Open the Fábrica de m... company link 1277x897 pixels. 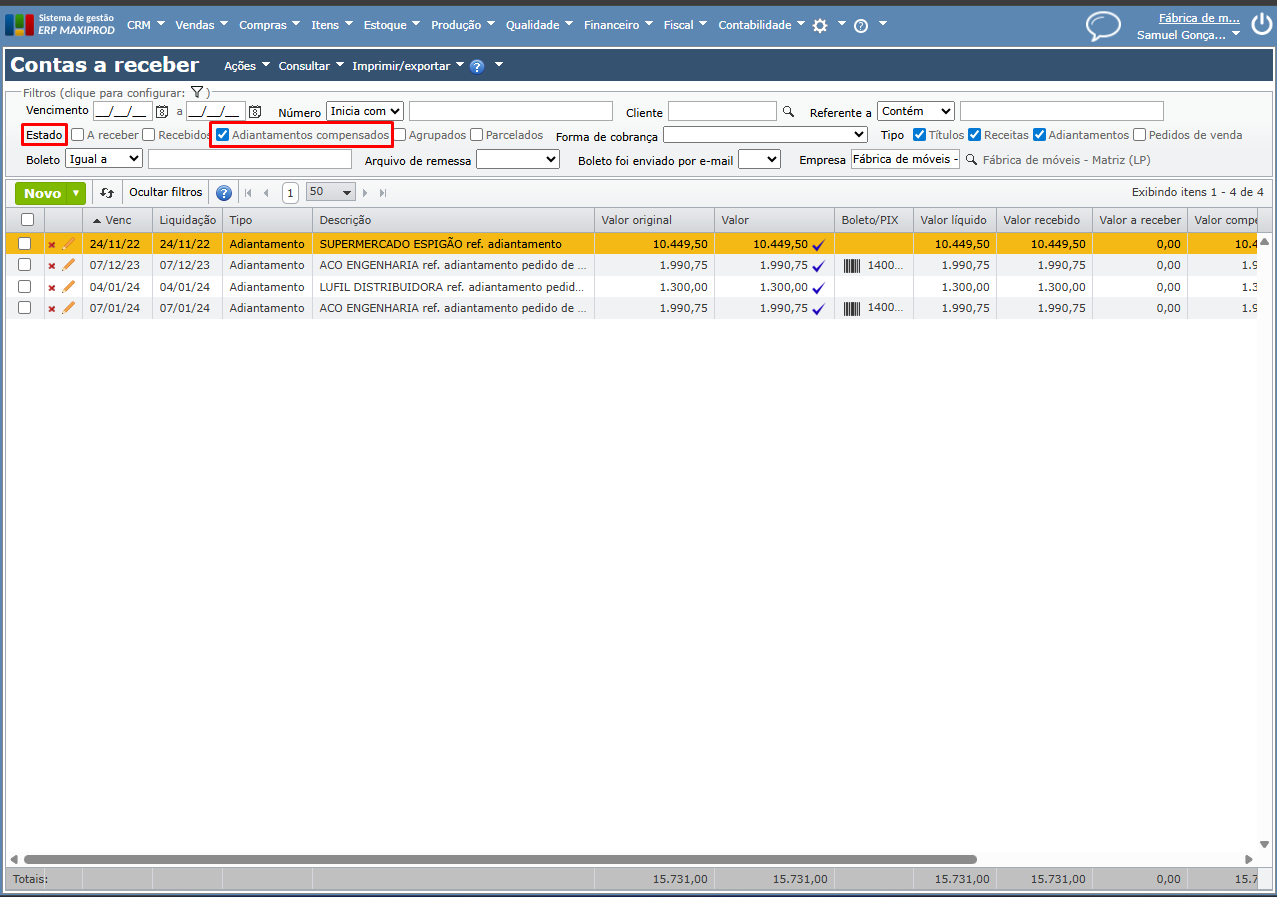tap(1199, 18)
